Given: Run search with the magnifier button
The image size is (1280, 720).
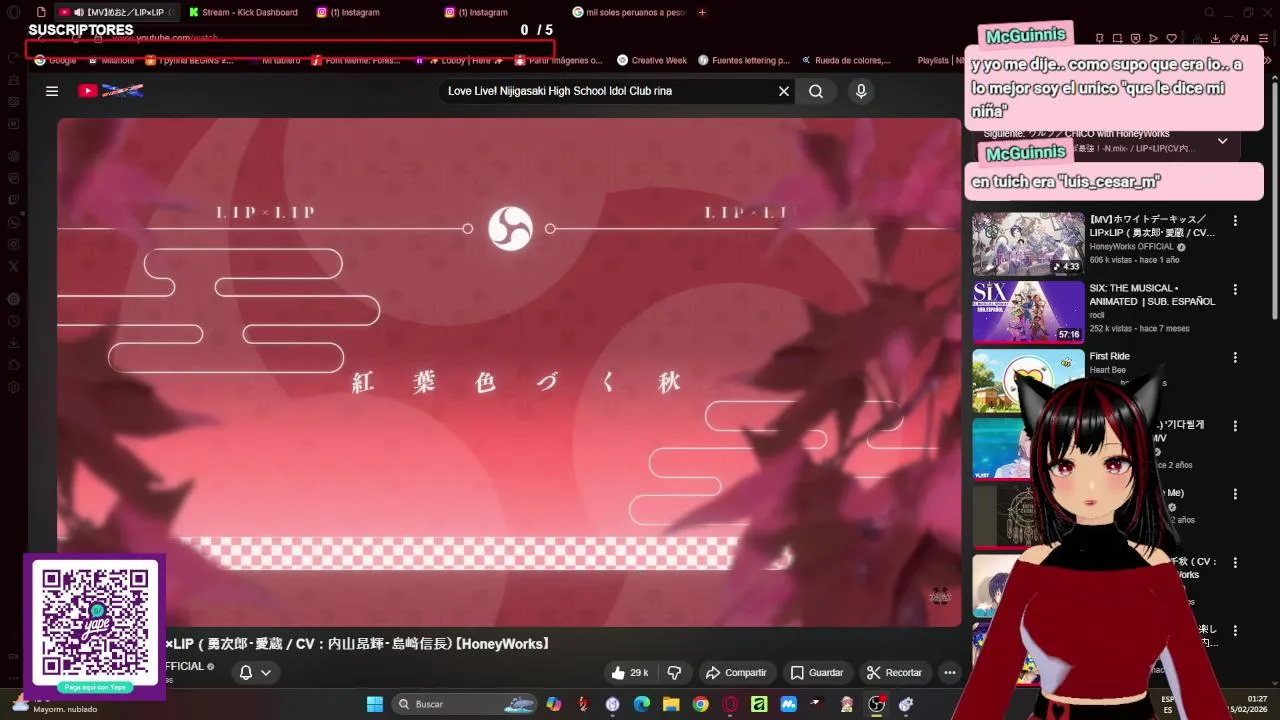Looking at the screenshot, I should point(816,91).
